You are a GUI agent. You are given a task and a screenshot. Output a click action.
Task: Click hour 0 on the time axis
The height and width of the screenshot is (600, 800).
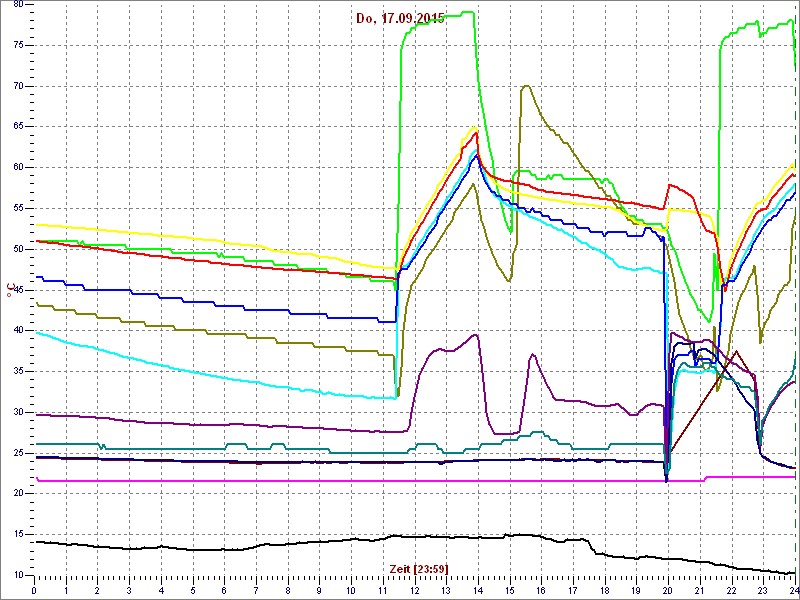(x=34, y=591)
